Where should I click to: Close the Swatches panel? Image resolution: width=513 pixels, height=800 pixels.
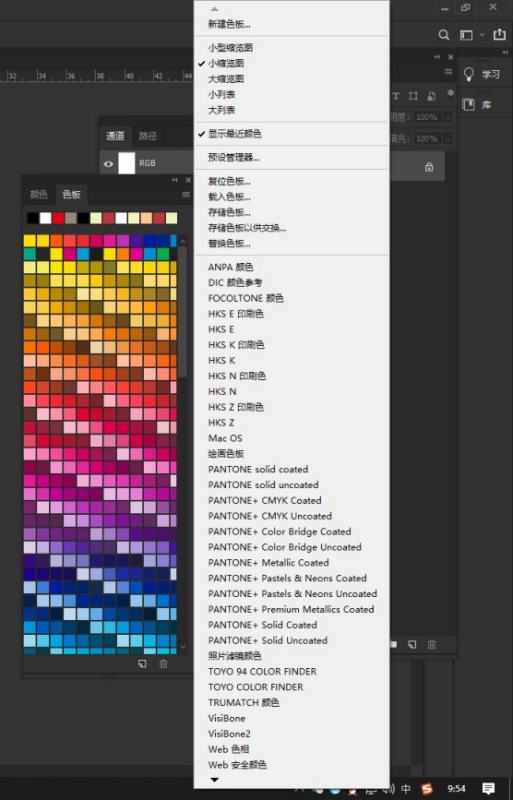(188, 180)
